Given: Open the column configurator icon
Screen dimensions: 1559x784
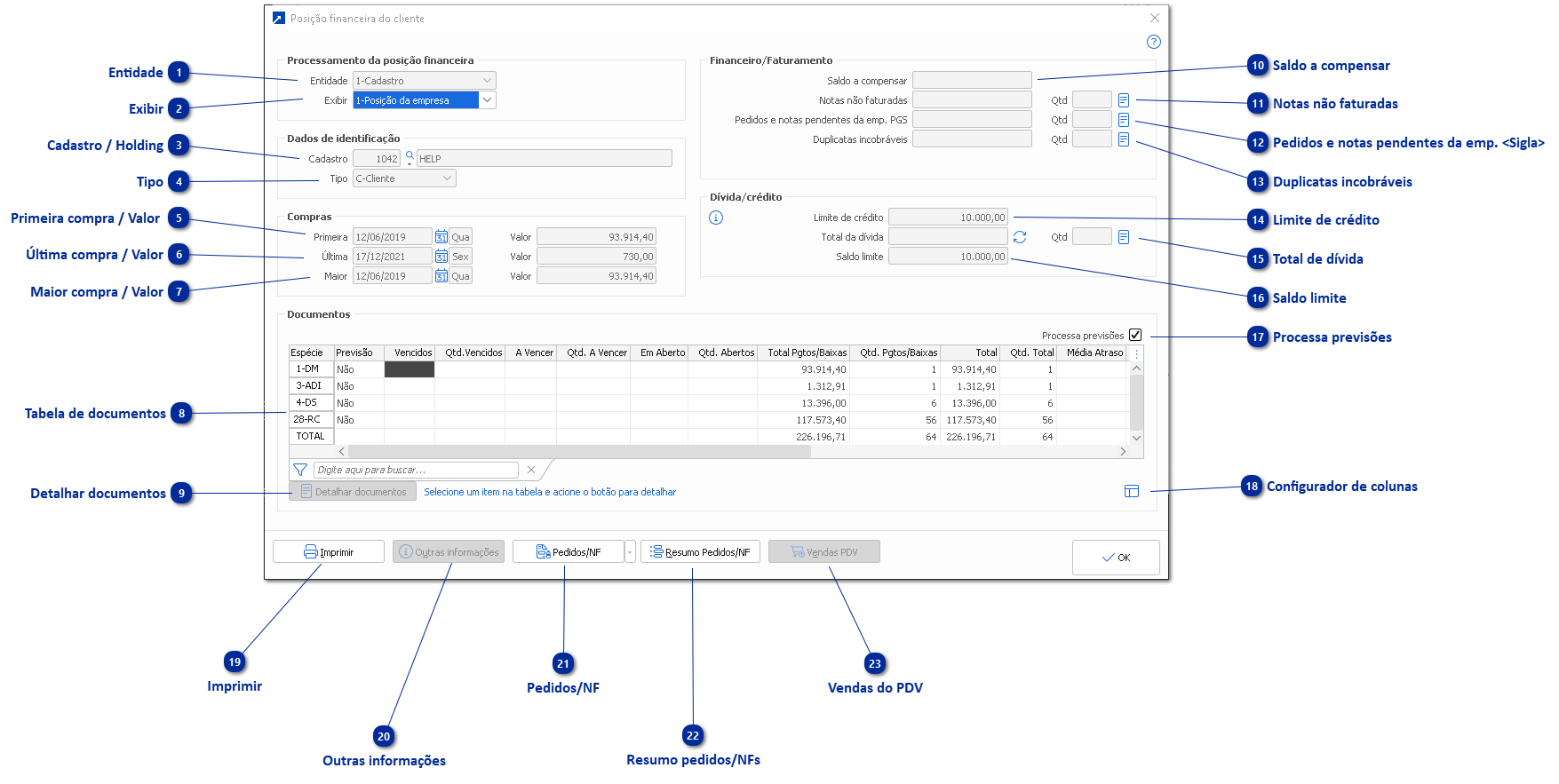Looking at the screenshot, I should click(x=1132, y=491).
